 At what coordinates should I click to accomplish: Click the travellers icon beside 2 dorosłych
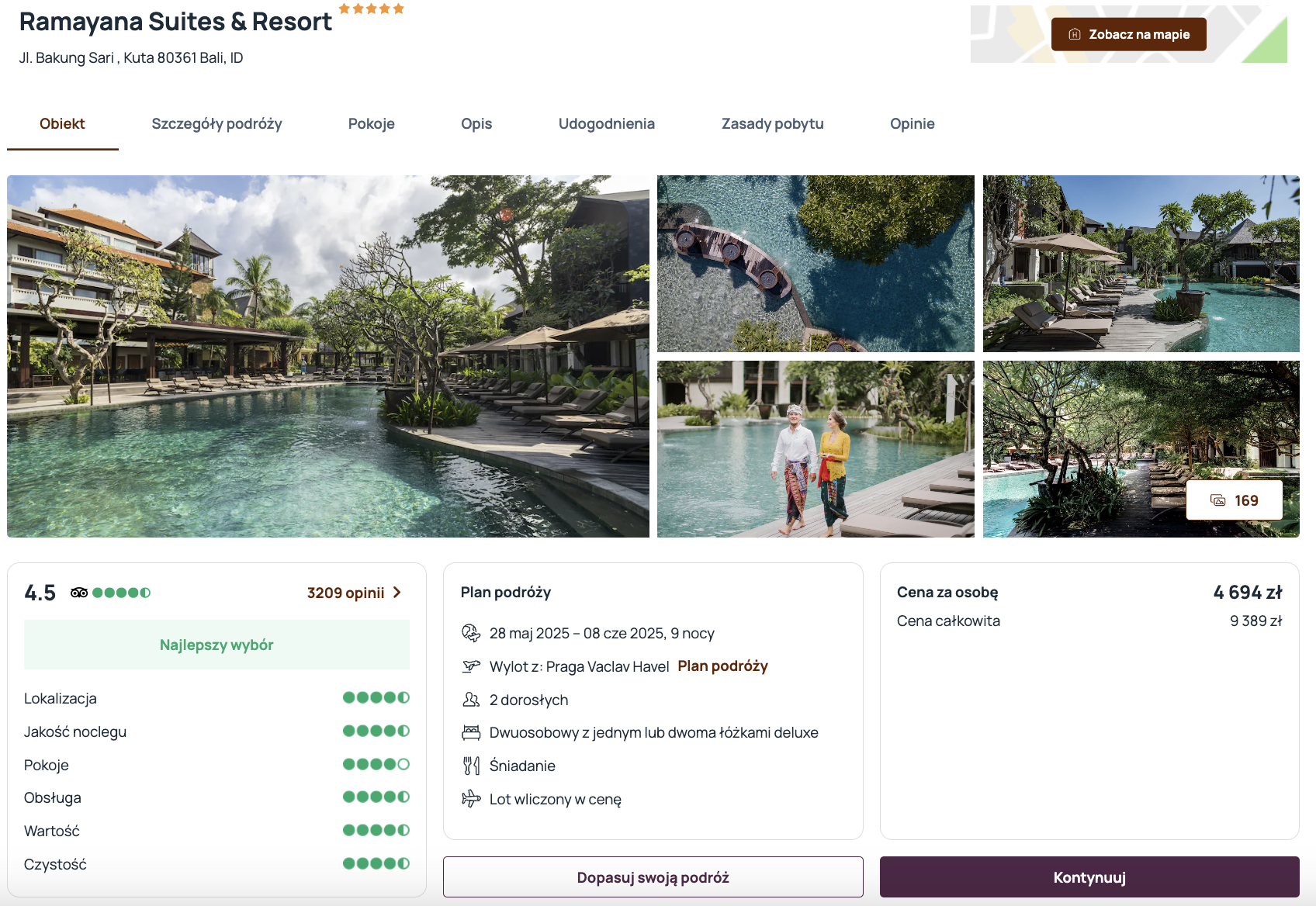pyautogui.click(x=471, y=700)
